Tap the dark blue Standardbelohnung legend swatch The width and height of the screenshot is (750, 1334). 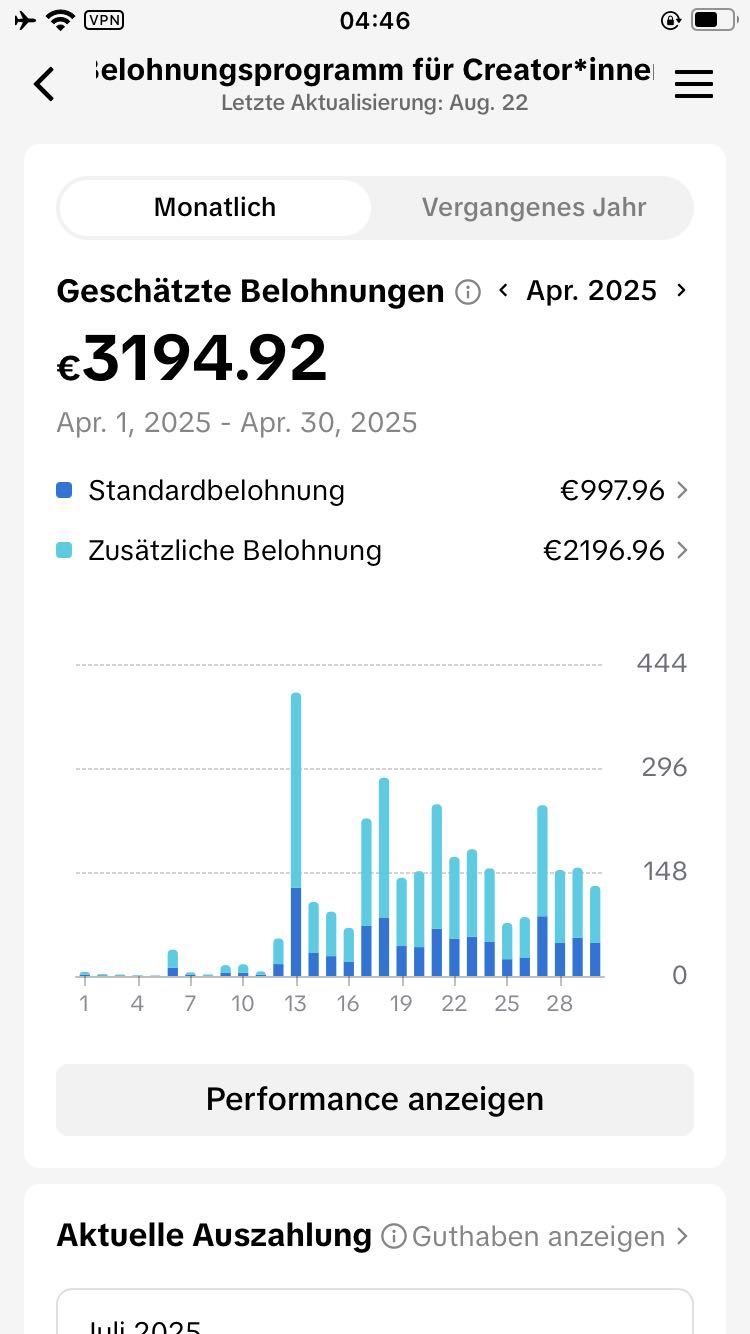[x=64, y=490]
